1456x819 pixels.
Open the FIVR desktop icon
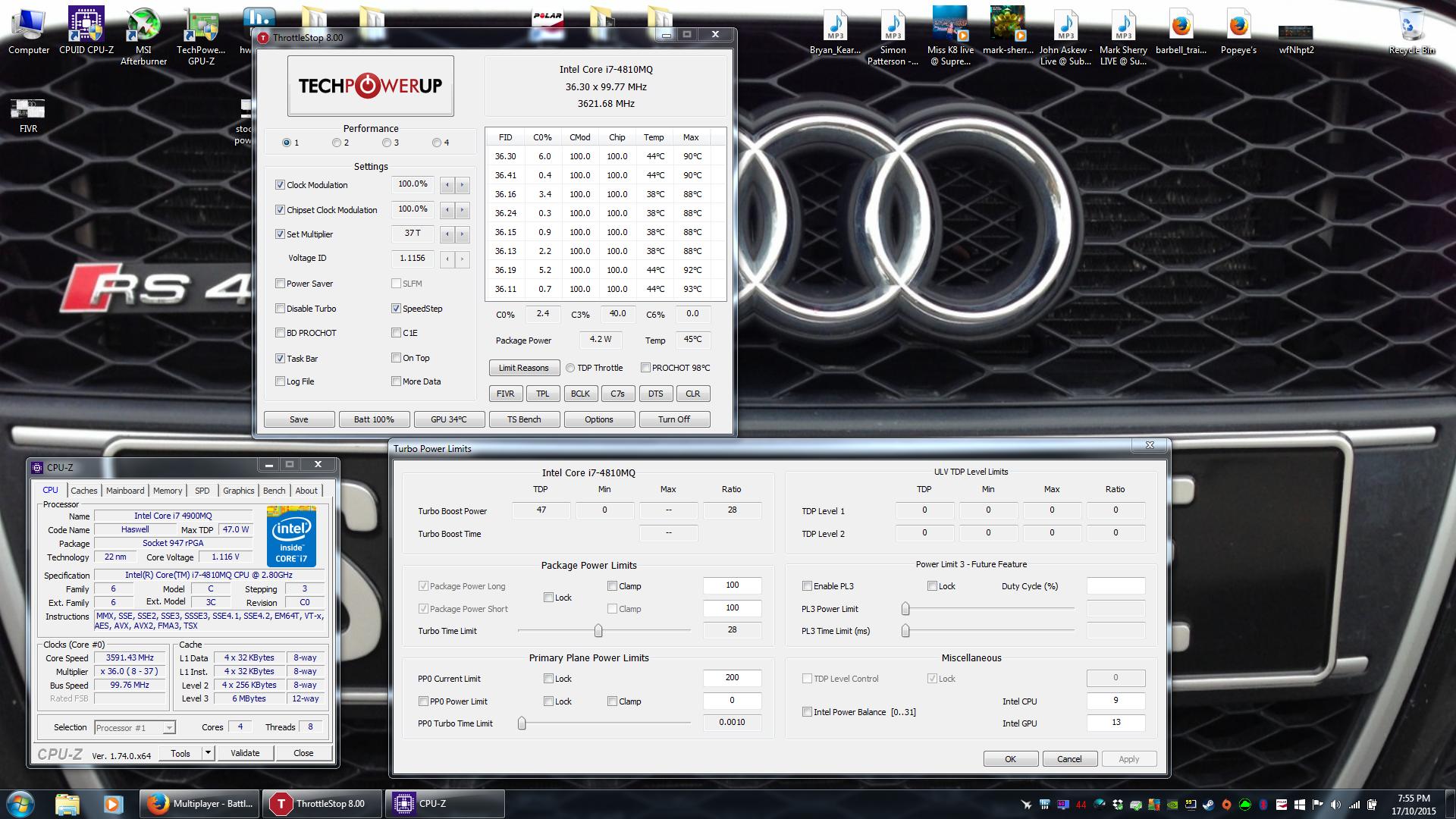click(x=28, y=115)
